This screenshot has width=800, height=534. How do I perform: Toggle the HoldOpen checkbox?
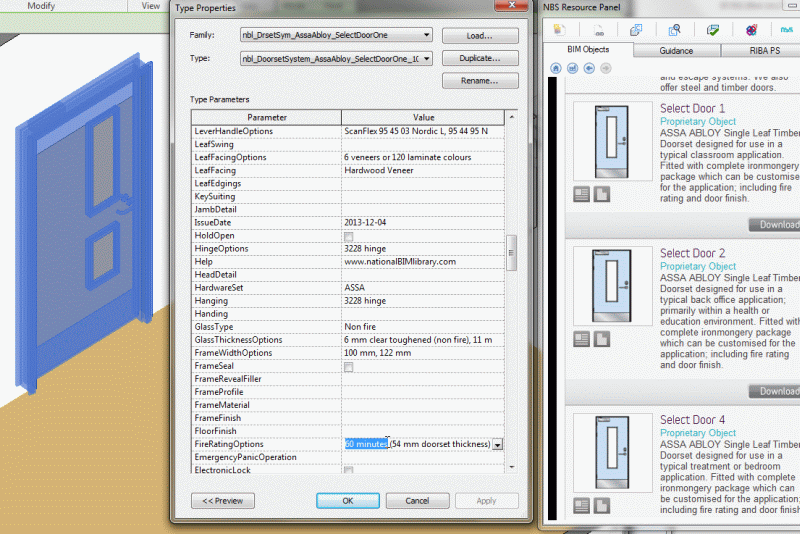tap(348, 237)
